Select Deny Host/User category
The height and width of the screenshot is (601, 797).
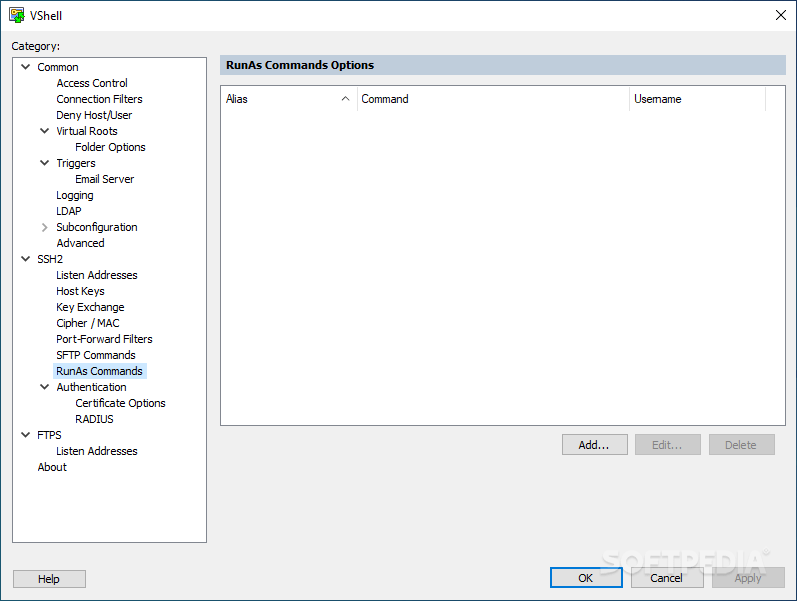(94, 115)
